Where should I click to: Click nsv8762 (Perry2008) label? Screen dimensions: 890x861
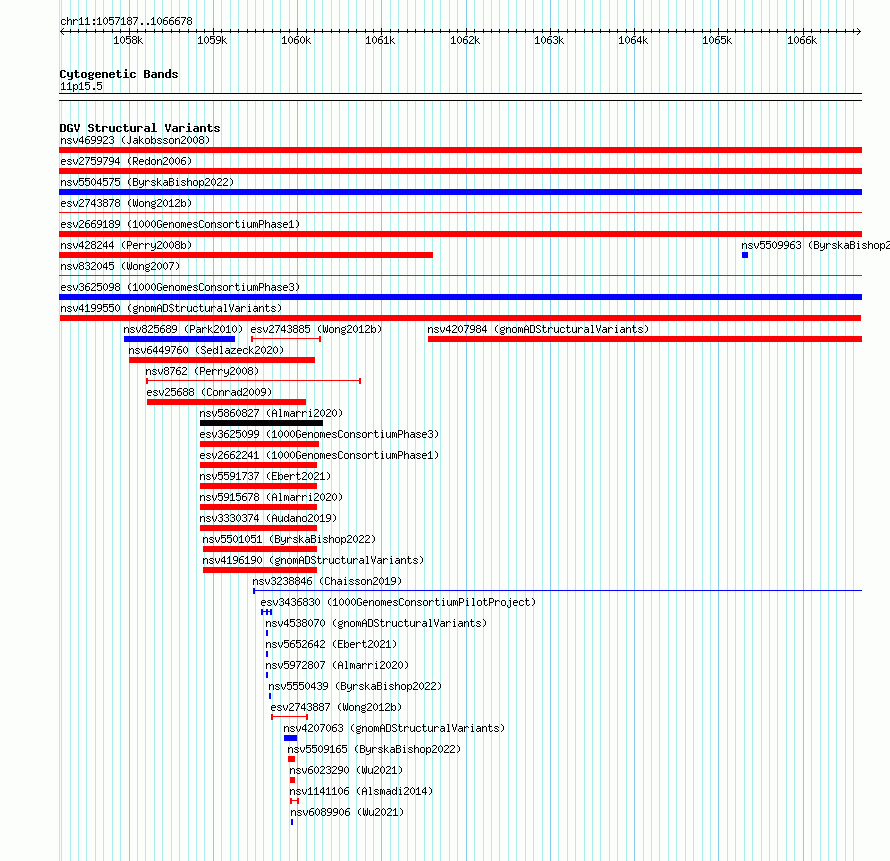coord(202,371)
